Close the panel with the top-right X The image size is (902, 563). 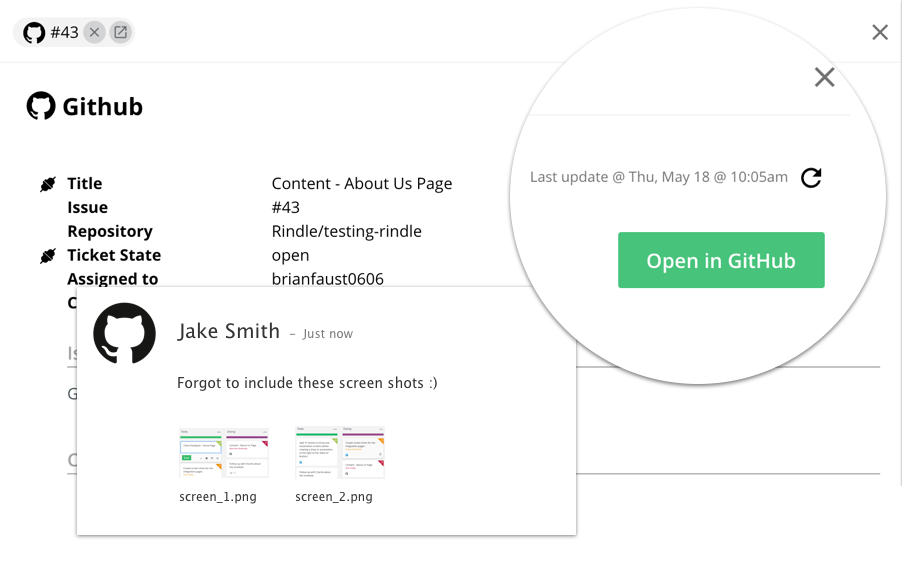coord(880,32)
